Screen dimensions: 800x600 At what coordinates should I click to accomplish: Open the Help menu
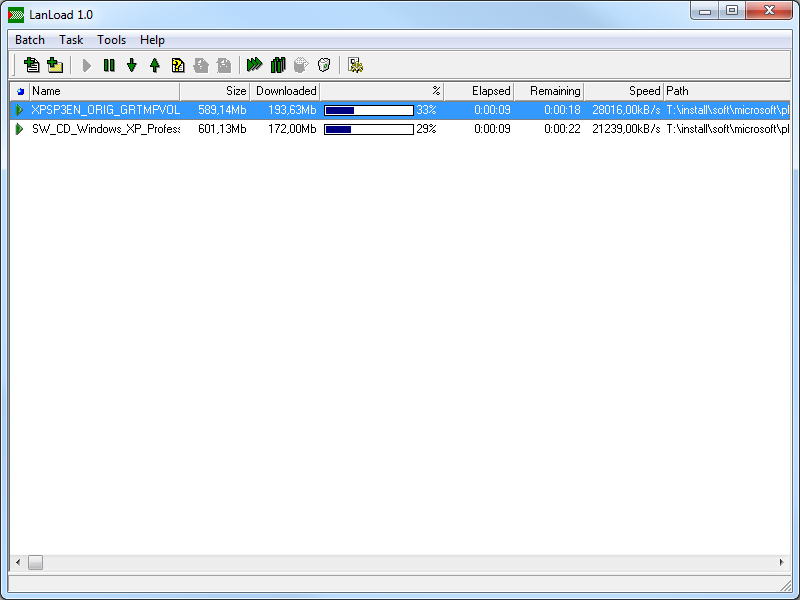[x=152, y=40]
